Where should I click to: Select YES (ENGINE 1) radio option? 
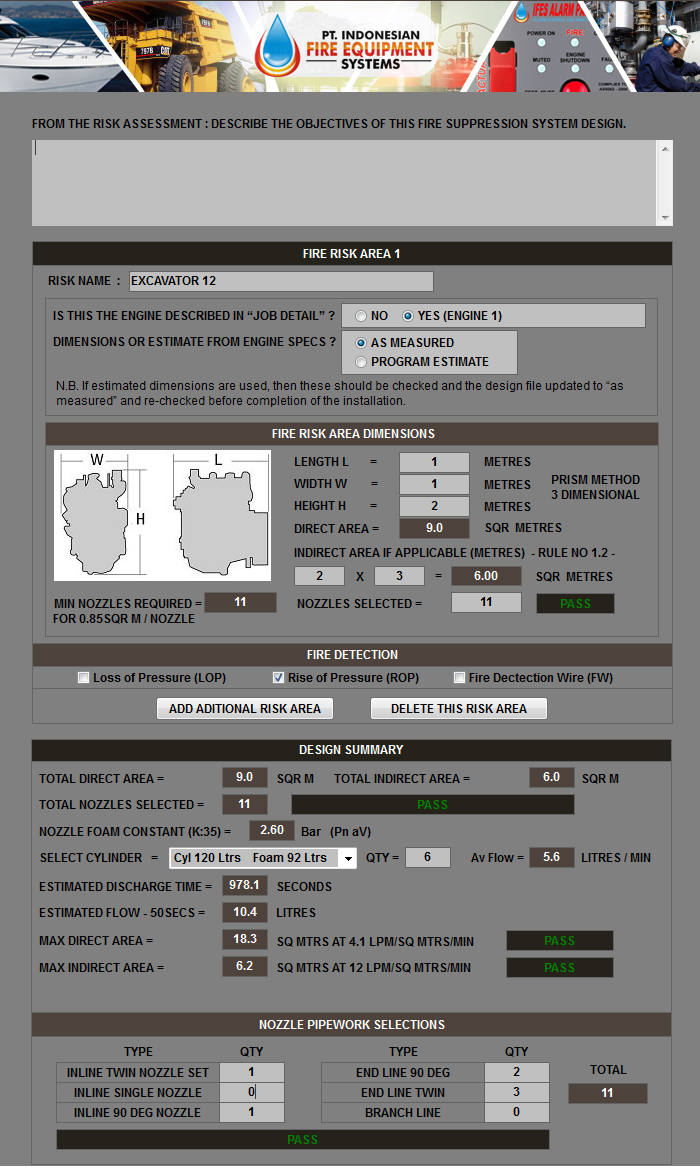(408, 316)
